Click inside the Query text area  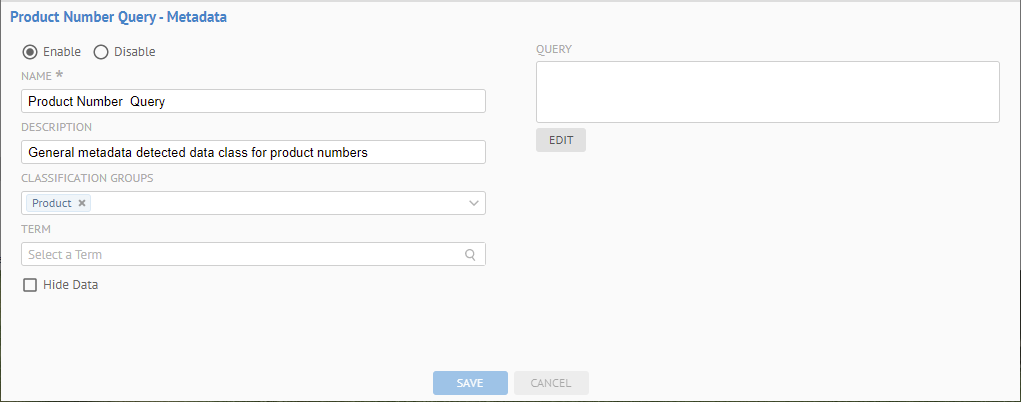click(767, 92)
